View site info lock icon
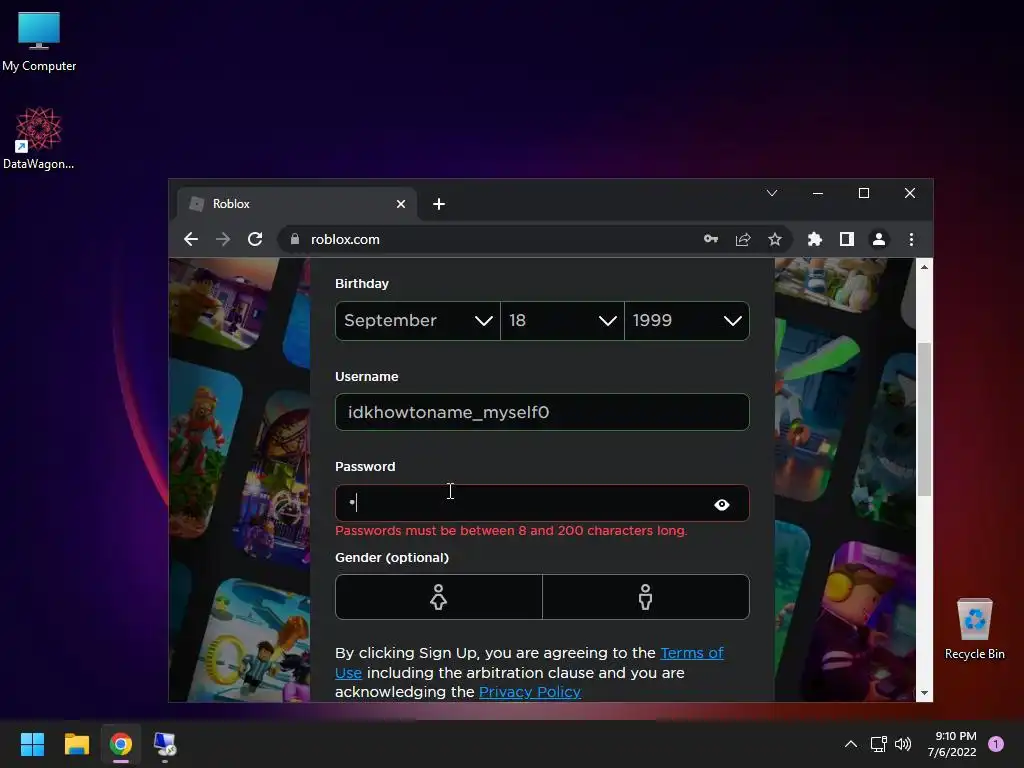Screen dimensions: 1024x768 [x=295, y=240]
